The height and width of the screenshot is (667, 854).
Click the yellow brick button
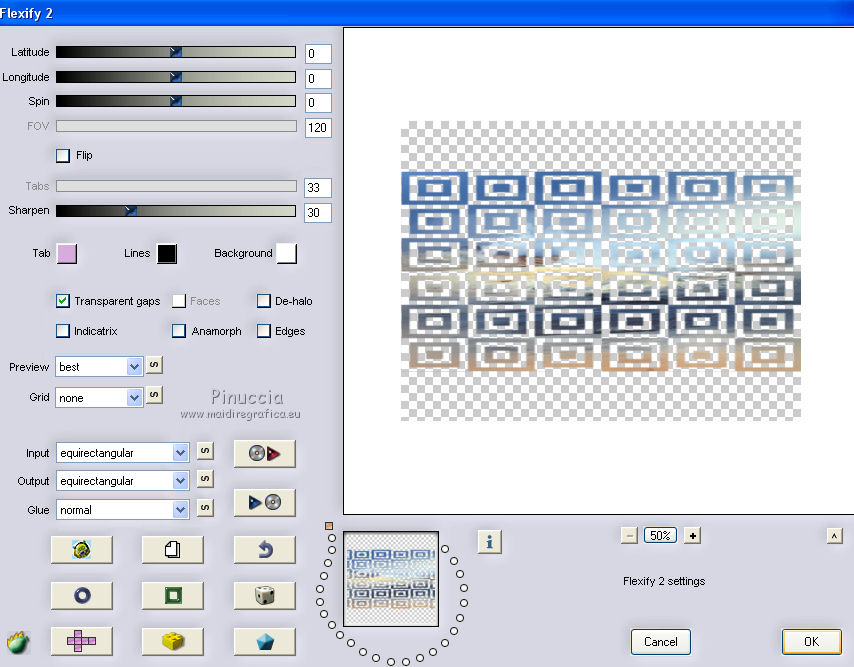coord(173,641)
